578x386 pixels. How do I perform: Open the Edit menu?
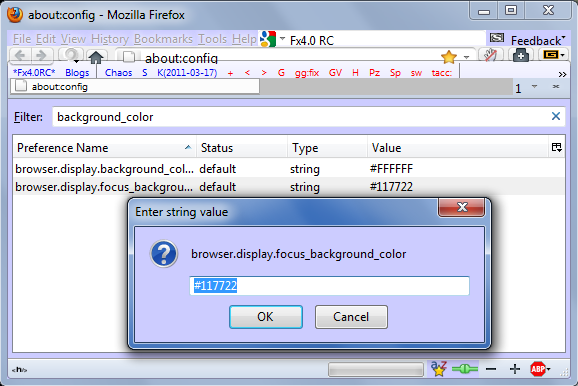coord(46,39)
